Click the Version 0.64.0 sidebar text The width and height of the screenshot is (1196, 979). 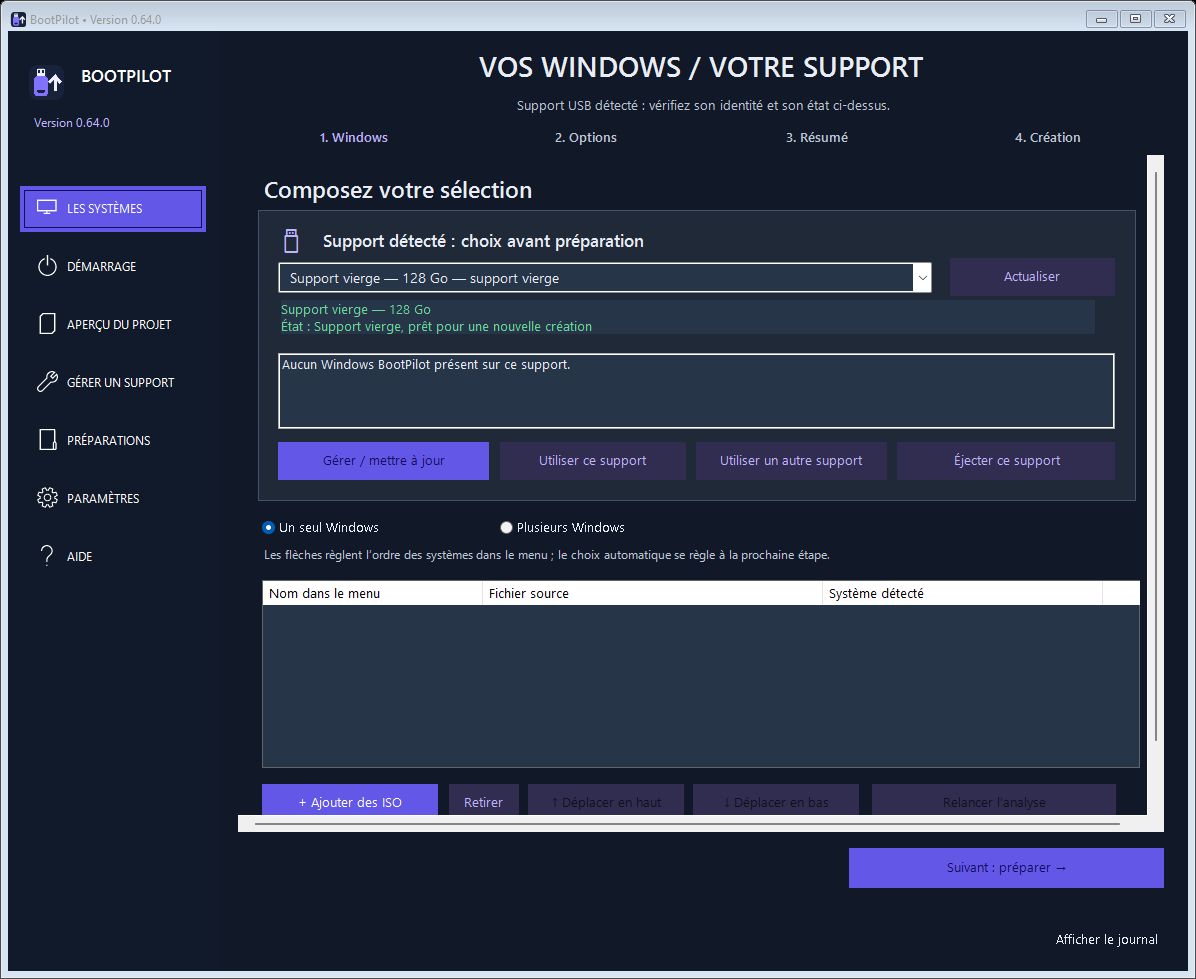tap(72, 123)
